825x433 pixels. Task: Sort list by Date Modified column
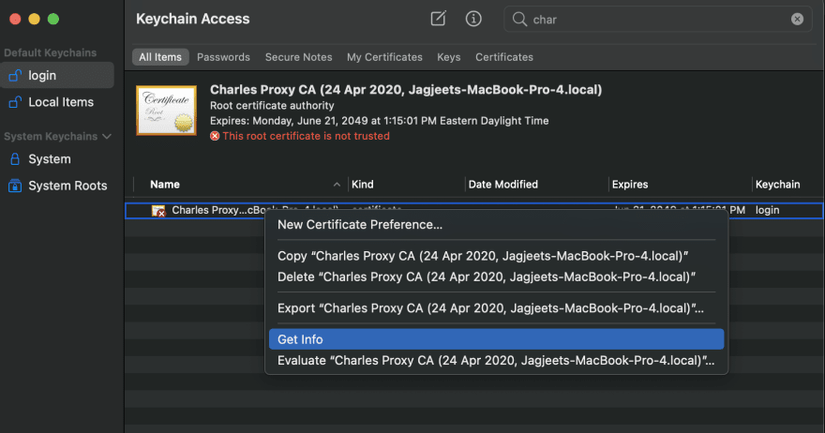click(x=503, y=185)
